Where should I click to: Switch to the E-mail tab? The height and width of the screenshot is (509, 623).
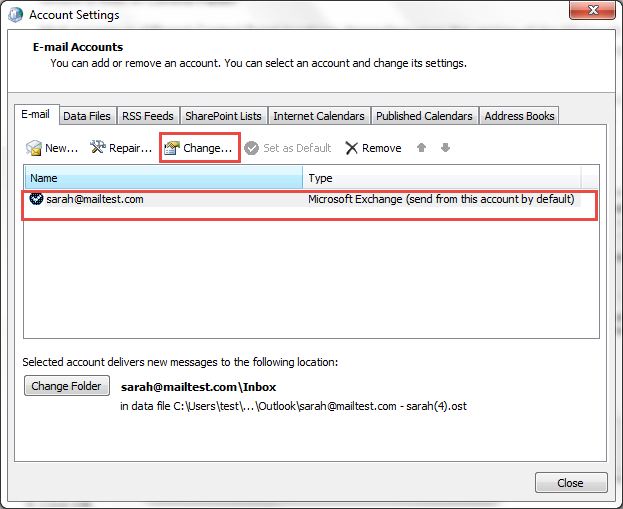[x=36, y=114]
